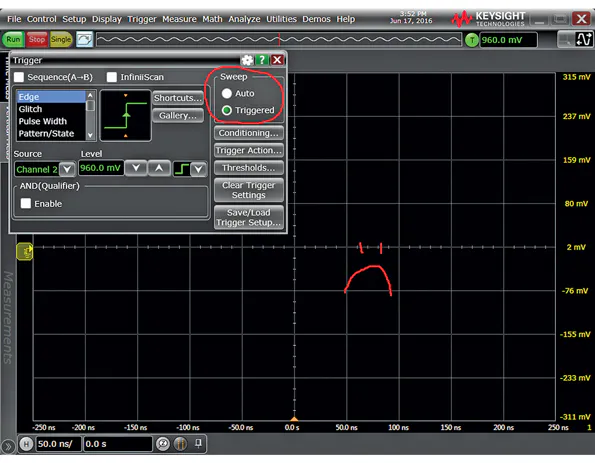Click the 0.0 s horizontal position field

(x=118, y=444)
